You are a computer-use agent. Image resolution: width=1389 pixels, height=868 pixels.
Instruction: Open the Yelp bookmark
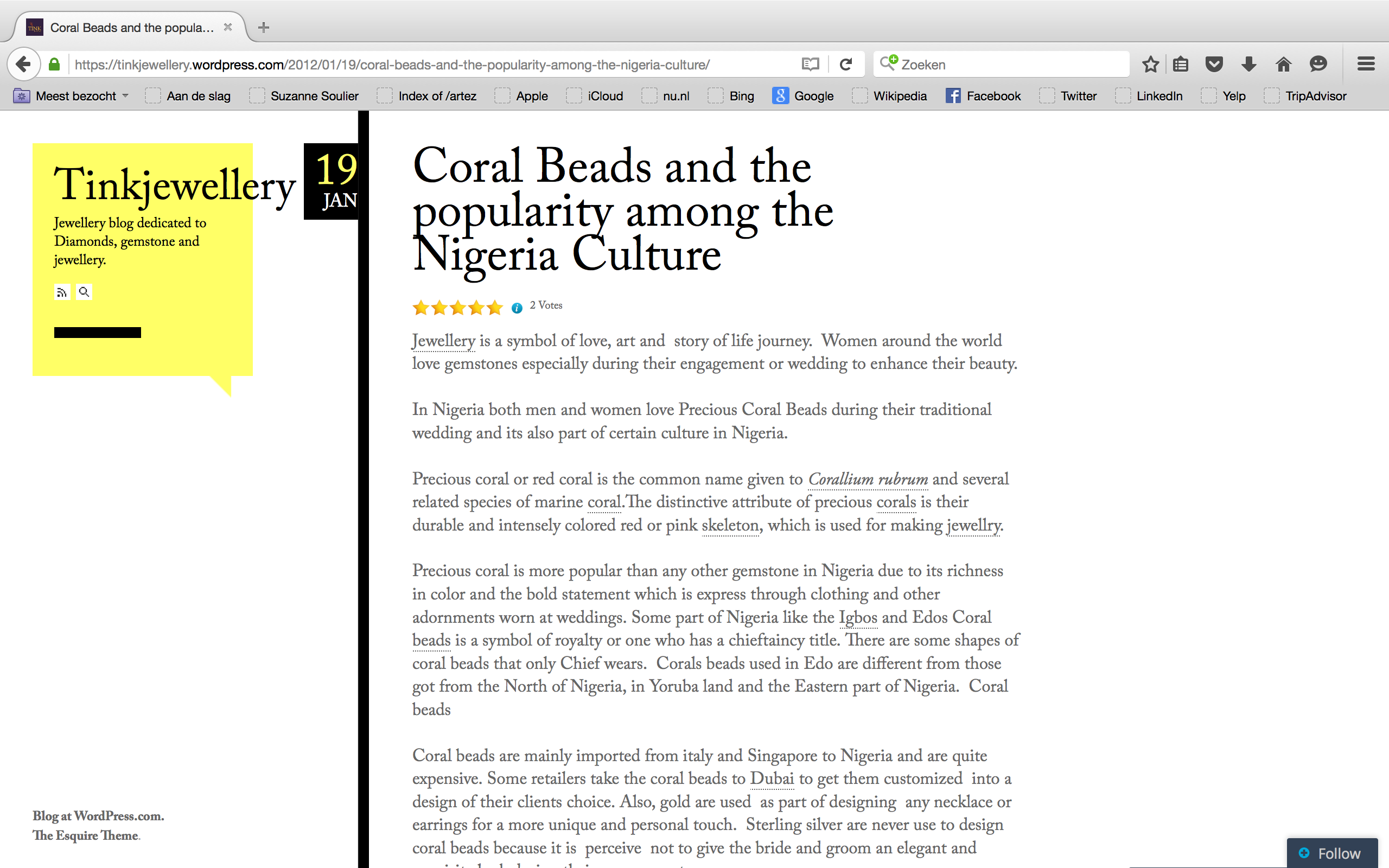(x=1224, y=96)
